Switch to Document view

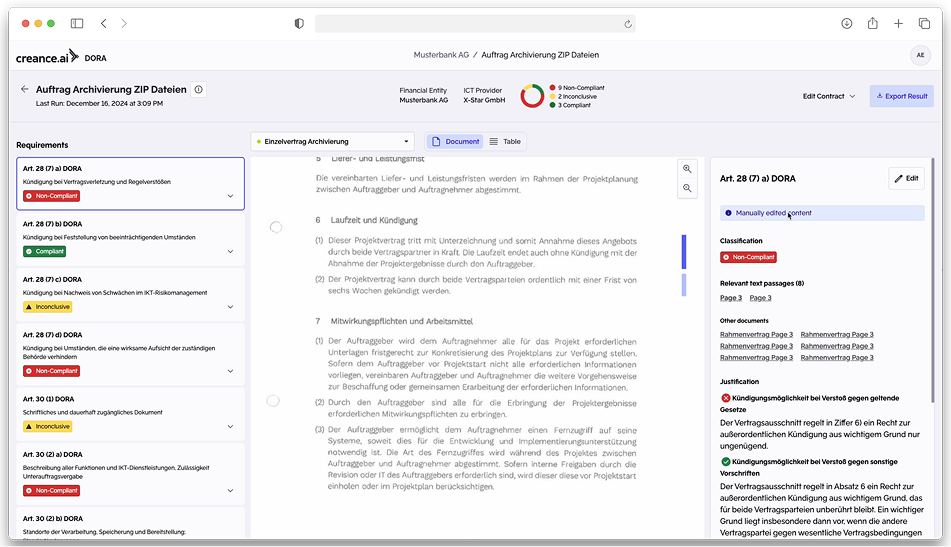[455, 141]
